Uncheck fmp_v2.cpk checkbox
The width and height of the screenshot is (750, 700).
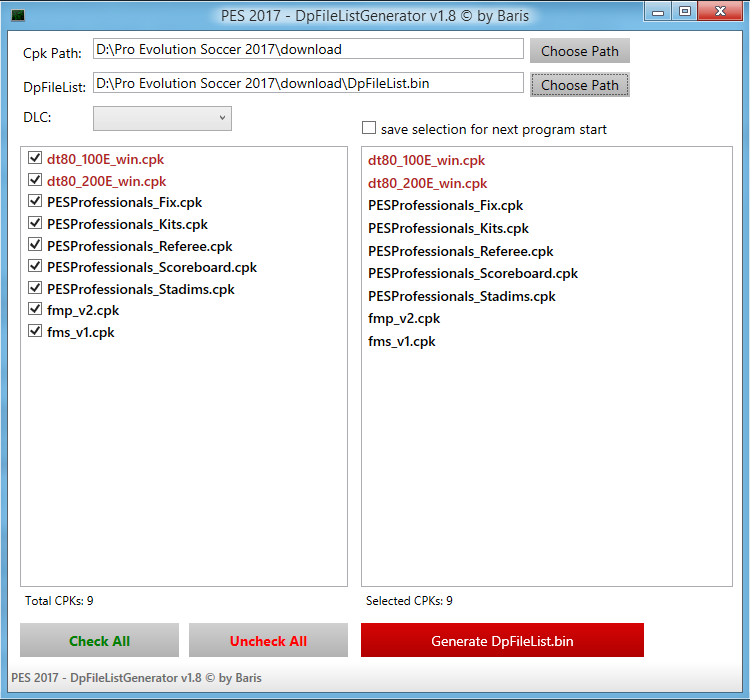tap(35, 309)
